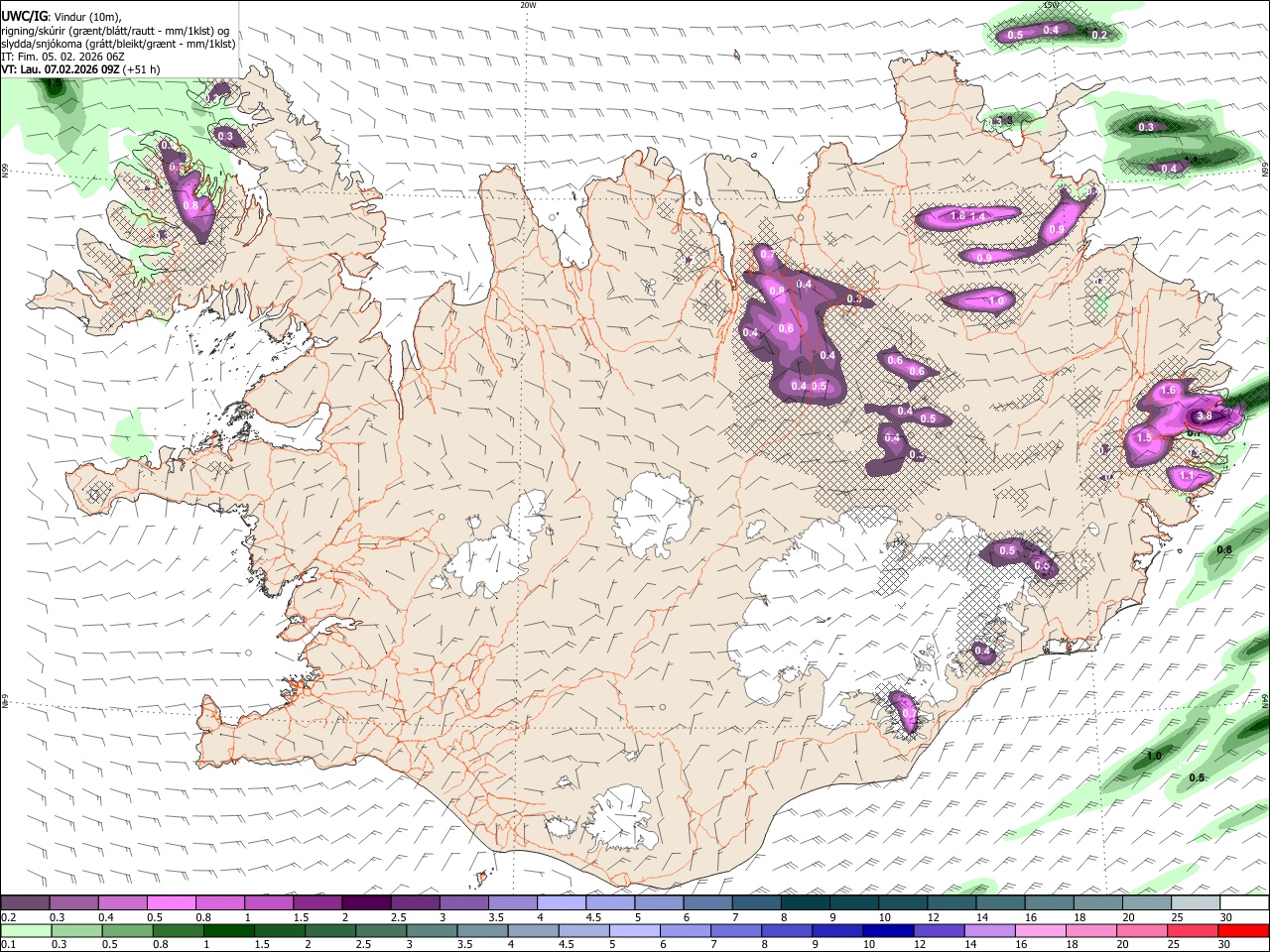Click the '3.8' precipitation value on the map
This screenshot has height=952, width=1270.
point(1205,416)
